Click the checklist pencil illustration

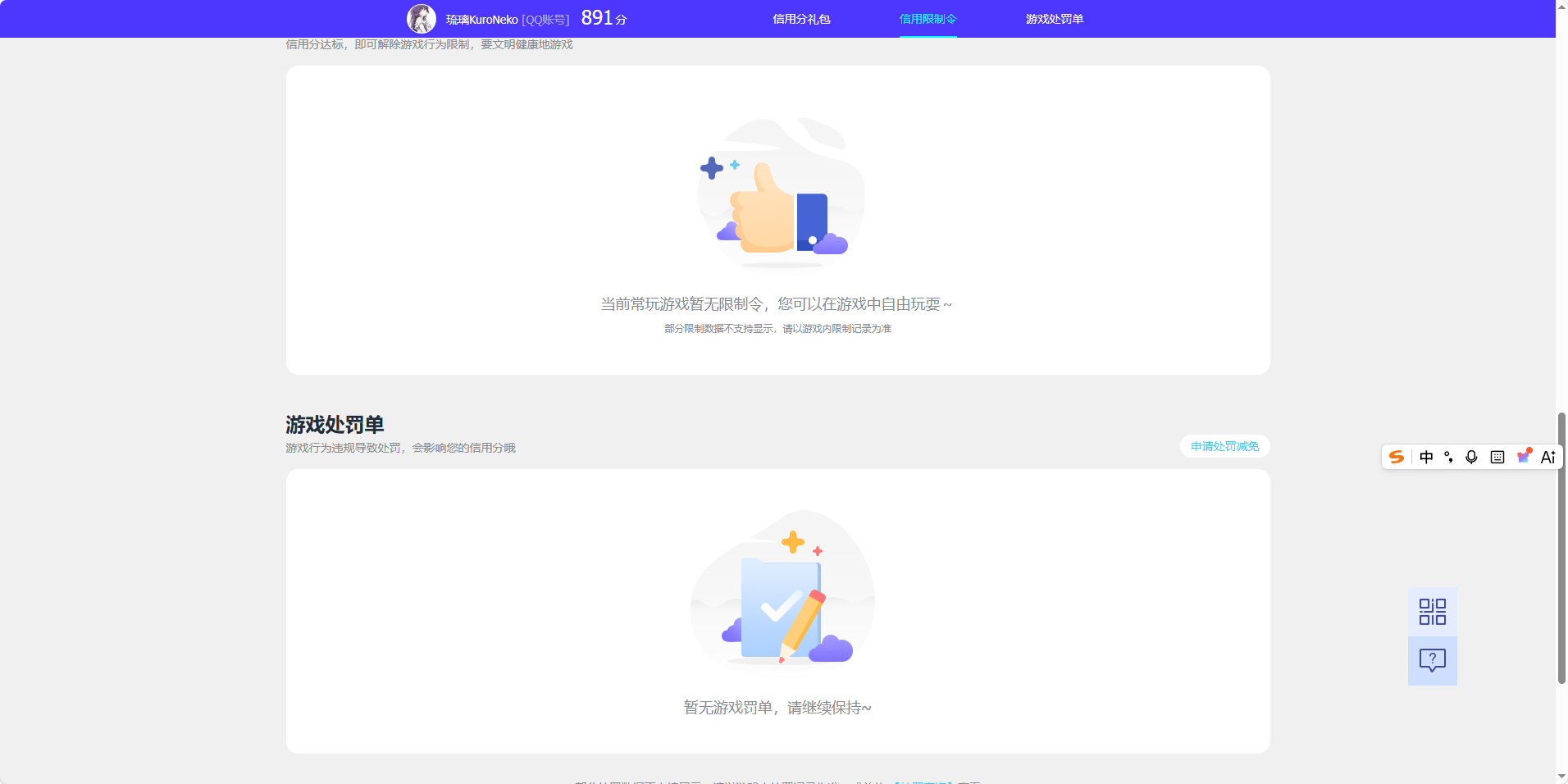782,589
